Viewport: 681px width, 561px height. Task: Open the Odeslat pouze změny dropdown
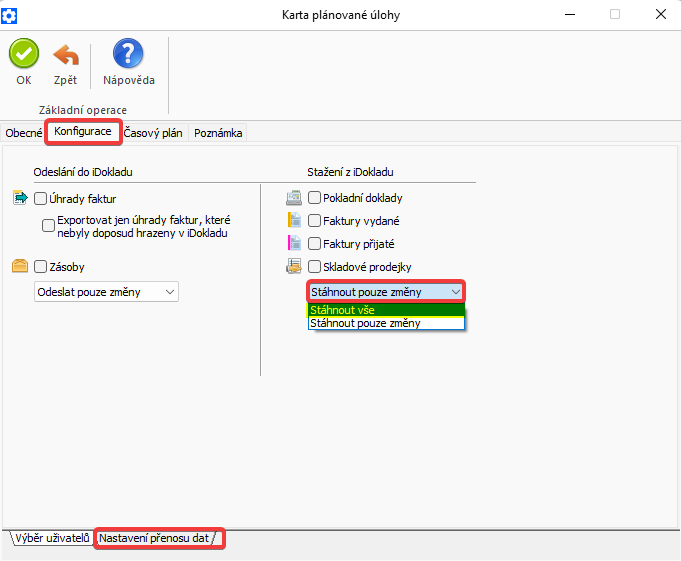106,292
